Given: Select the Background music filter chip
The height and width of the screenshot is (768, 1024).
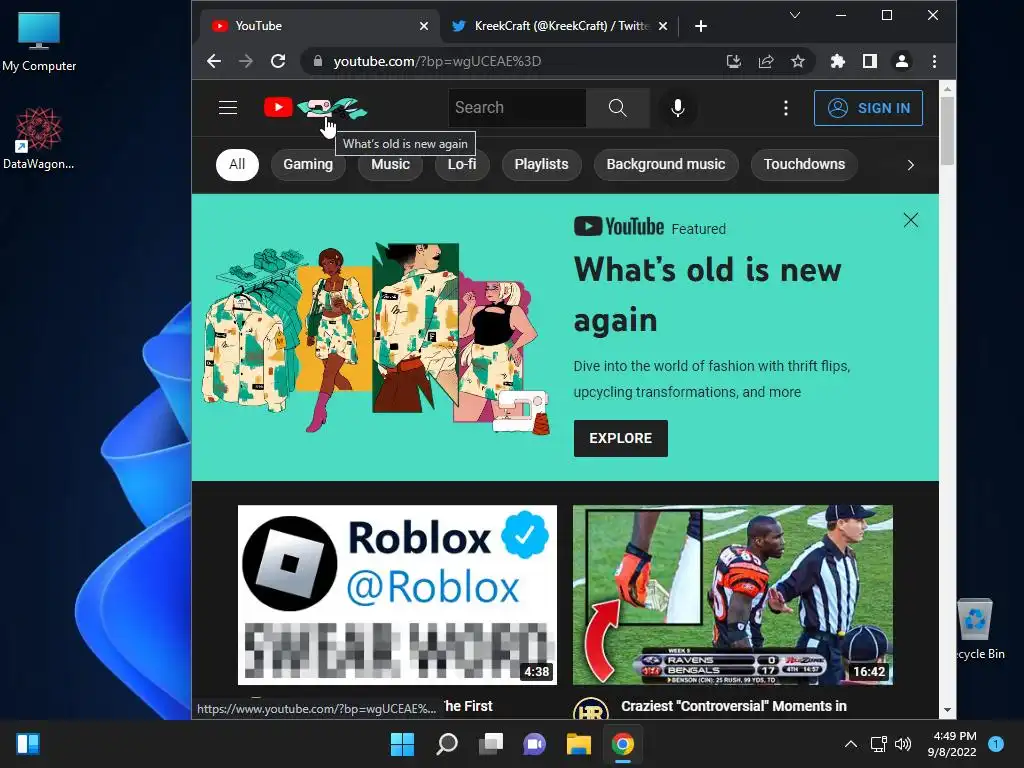Looking at the screenshot, I should point(665,165).
